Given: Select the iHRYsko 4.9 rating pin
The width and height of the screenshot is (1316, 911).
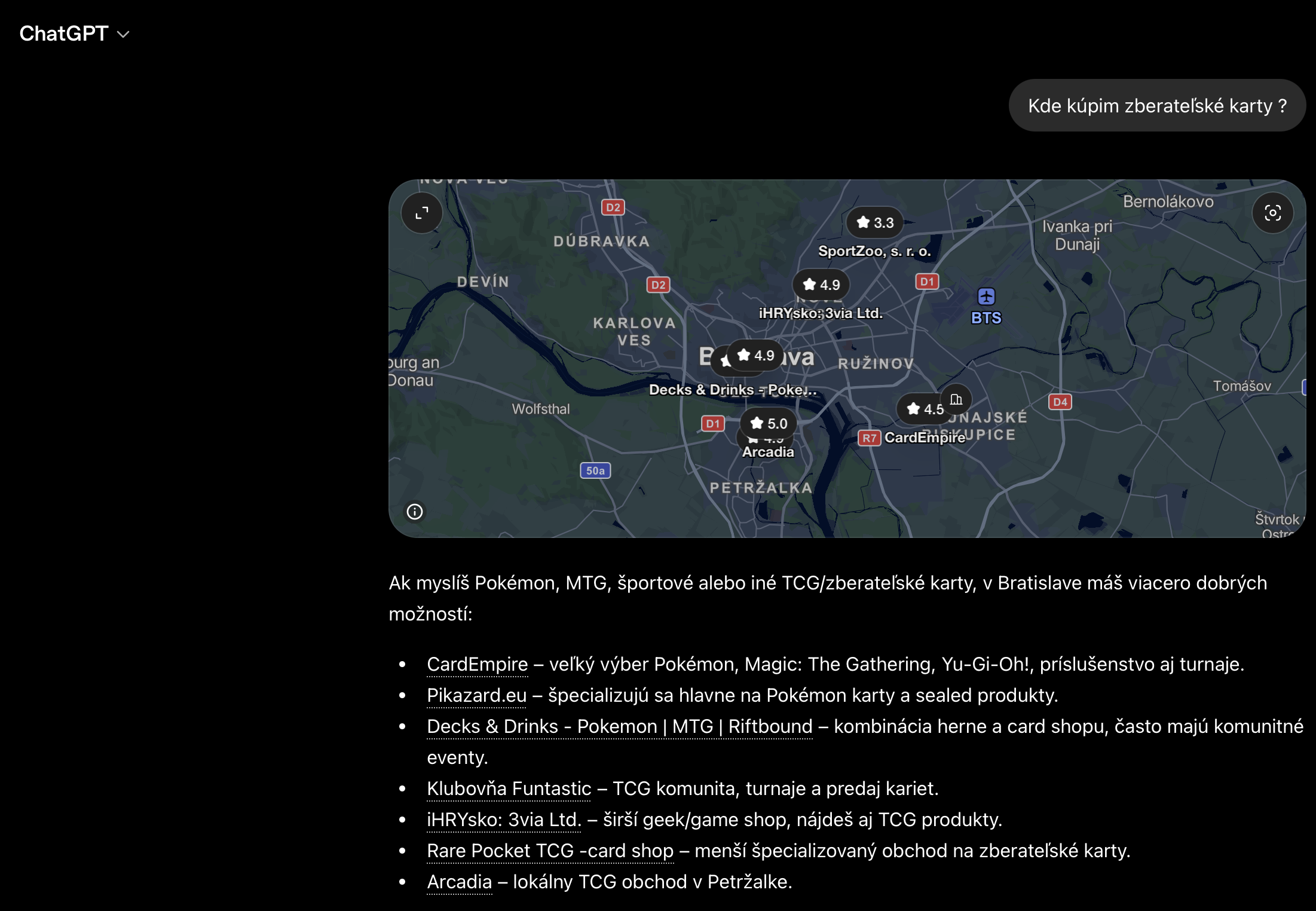Looking at the screenshot, I should click(821, 285).
